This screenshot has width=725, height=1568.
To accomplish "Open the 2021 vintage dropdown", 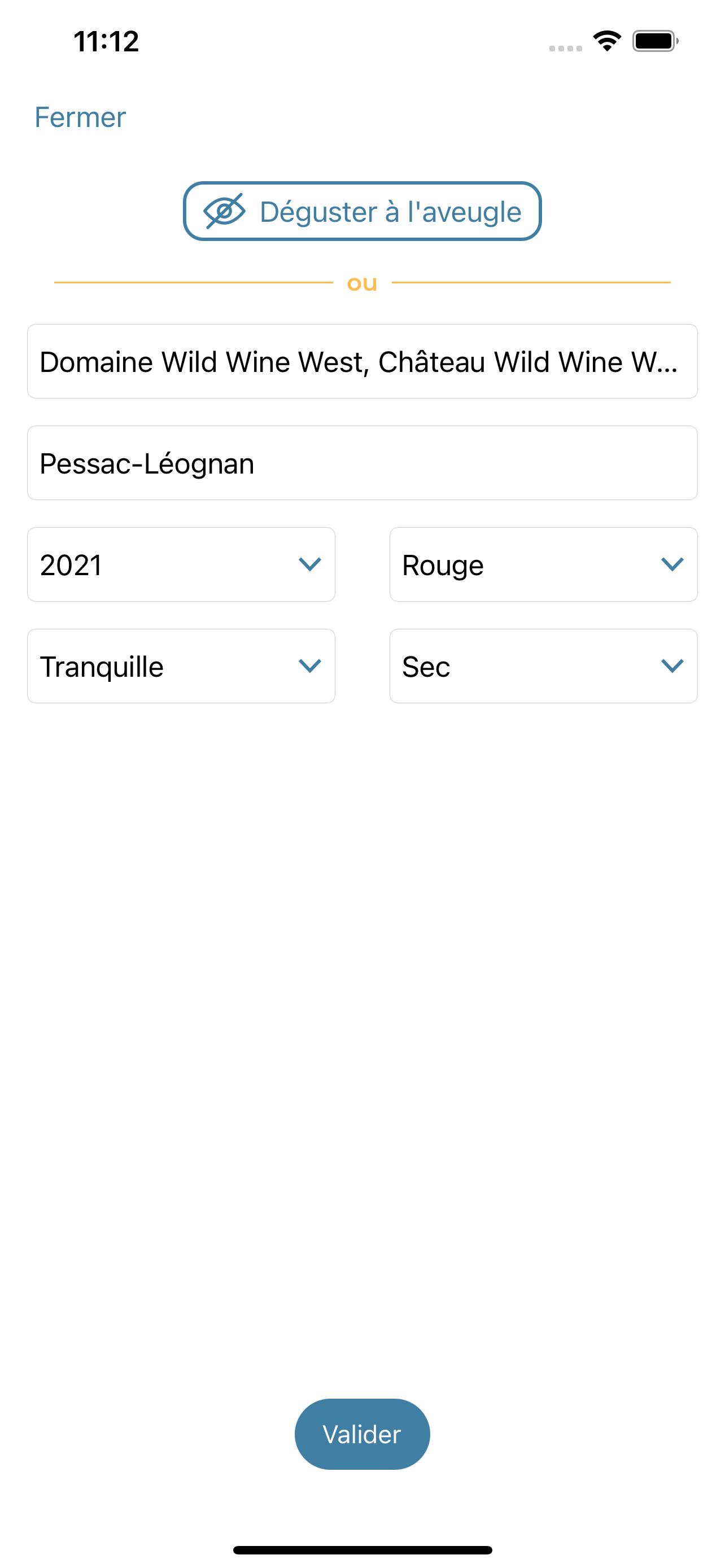I will point(181,564).
